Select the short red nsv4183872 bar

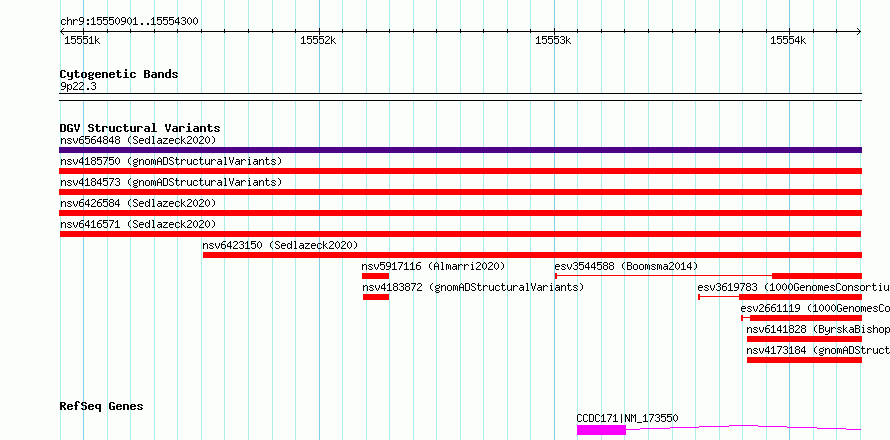point(376,297)
